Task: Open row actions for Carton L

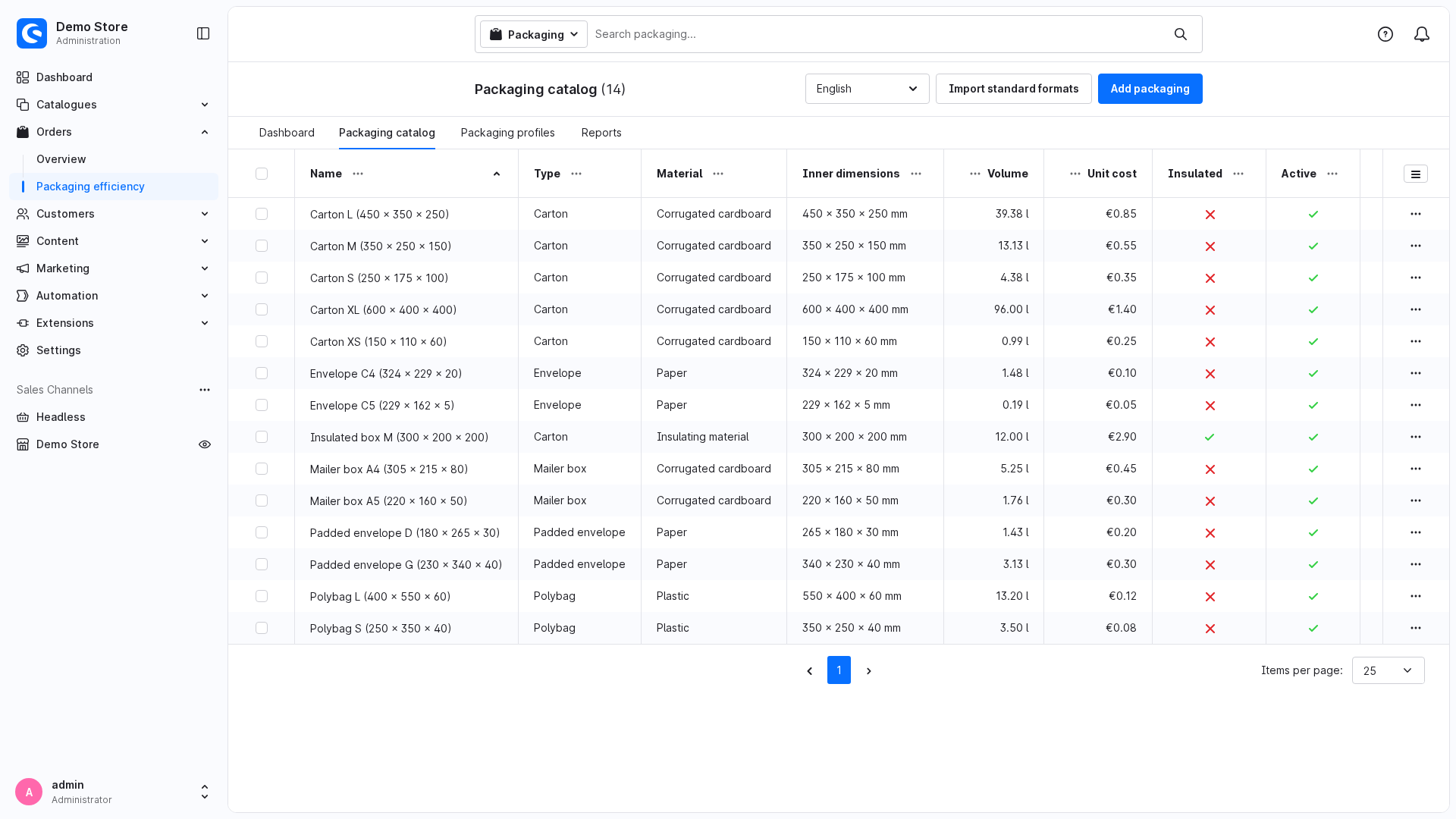Action: pyautogui.click(x=1416, y=214)
